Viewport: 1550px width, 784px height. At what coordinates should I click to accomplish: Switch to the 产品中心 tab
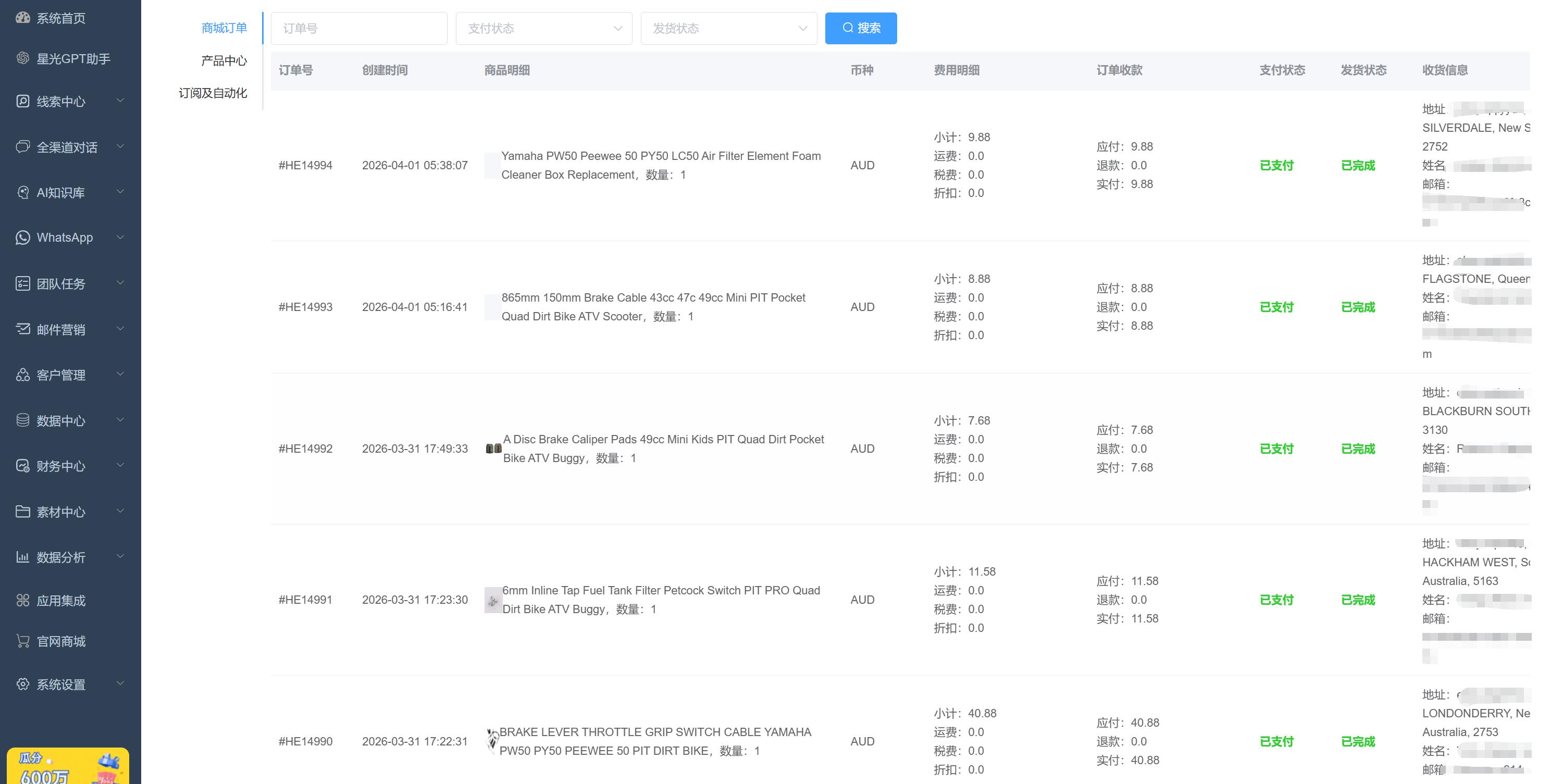click(x=224, y=60)
